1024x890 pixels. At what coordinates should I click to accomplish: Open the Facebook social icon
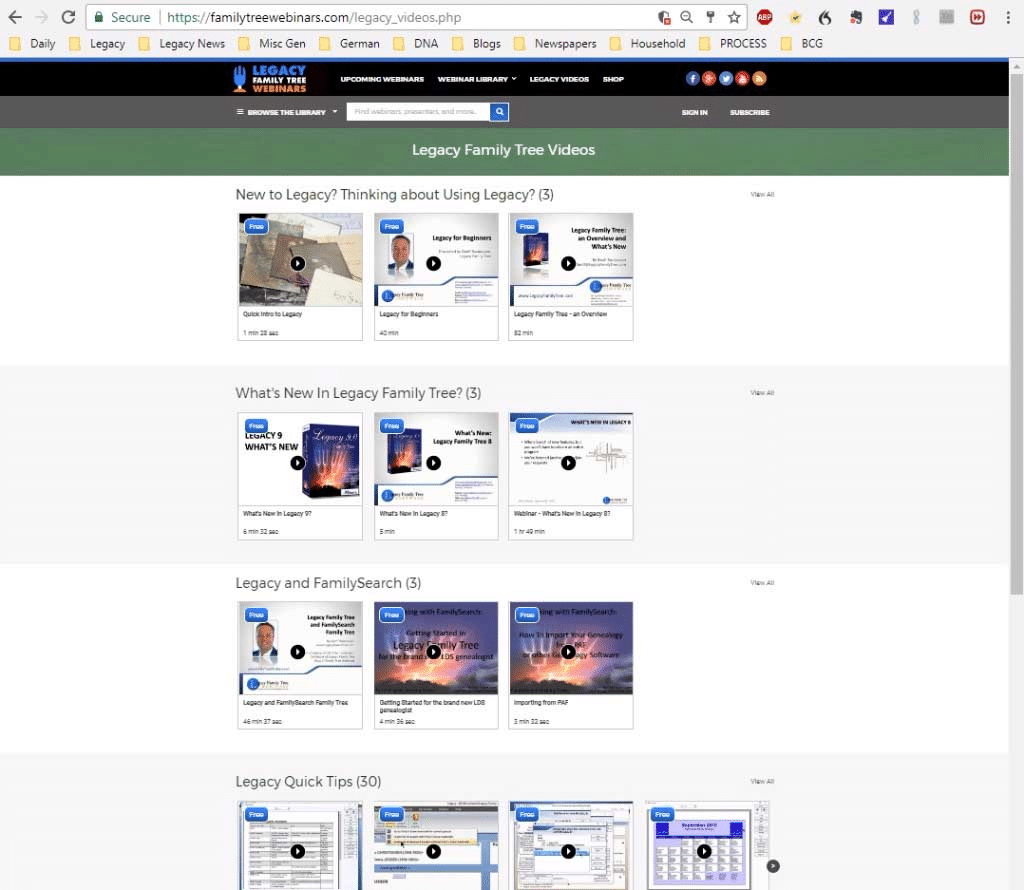[692, 78]
